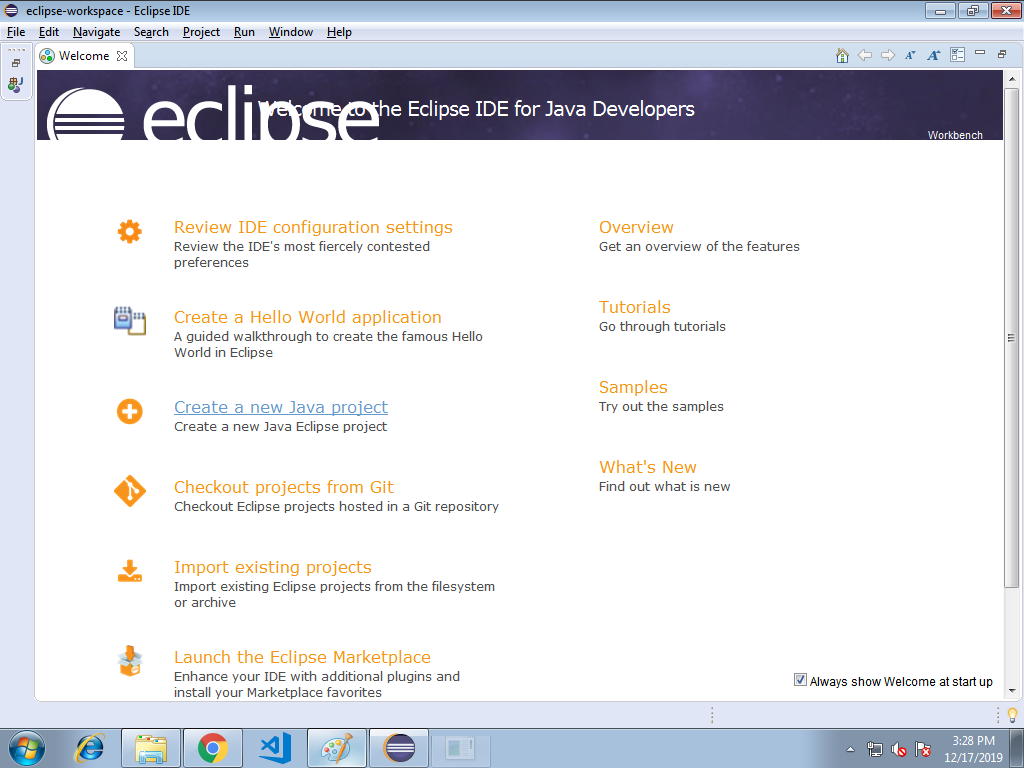
Task: Open Import existing projects link
Action: click(x=273, y=568)
